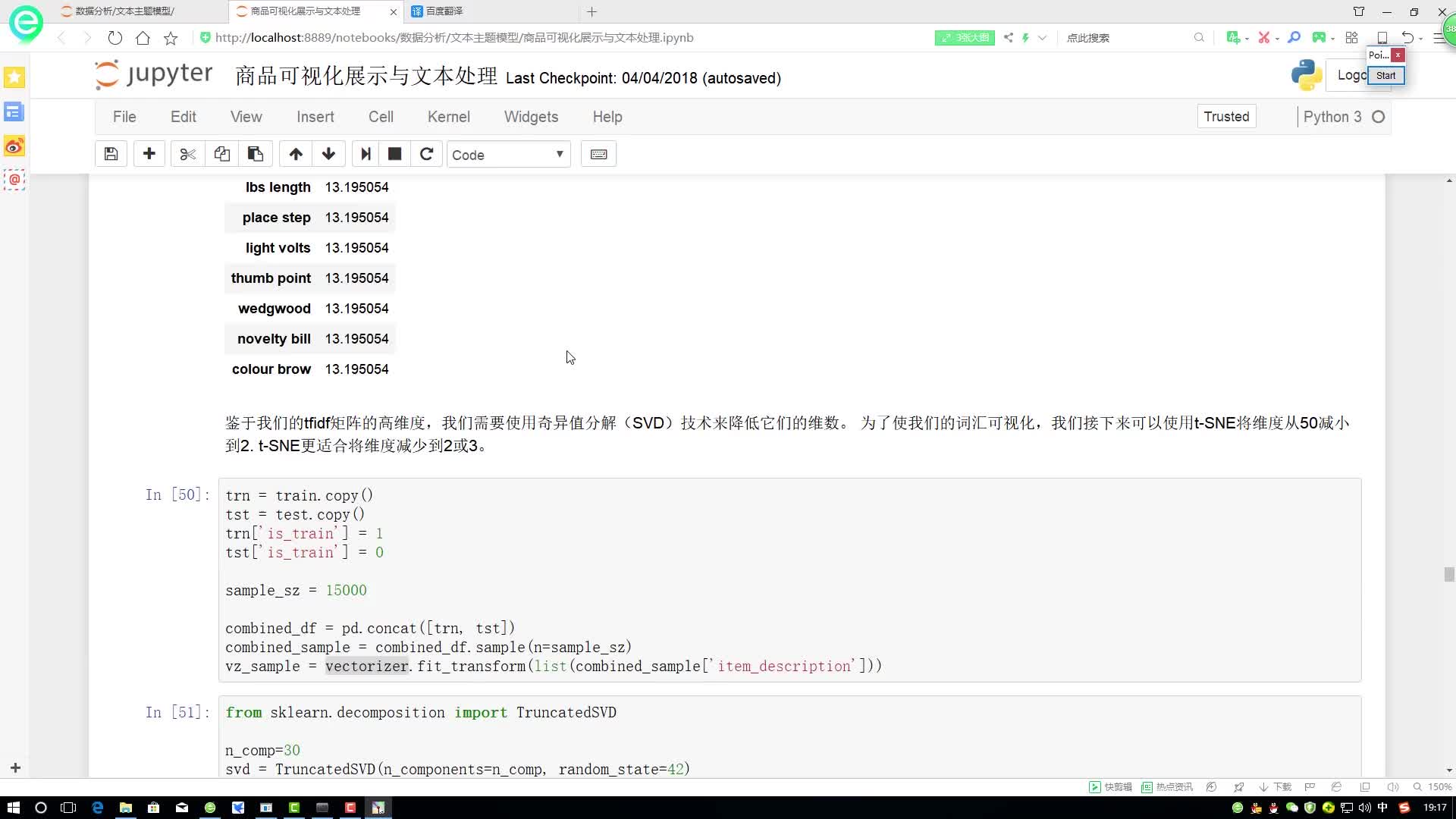
Task: Interrupt the kernel stop icon
Action: click(x=394, y=154)
